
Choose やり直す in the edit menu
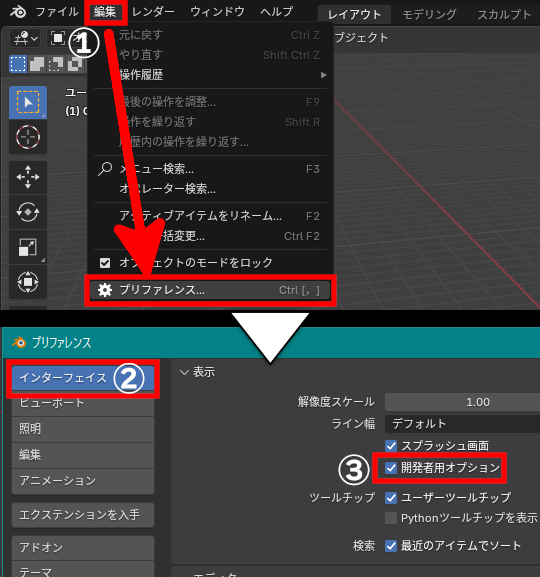211,55
